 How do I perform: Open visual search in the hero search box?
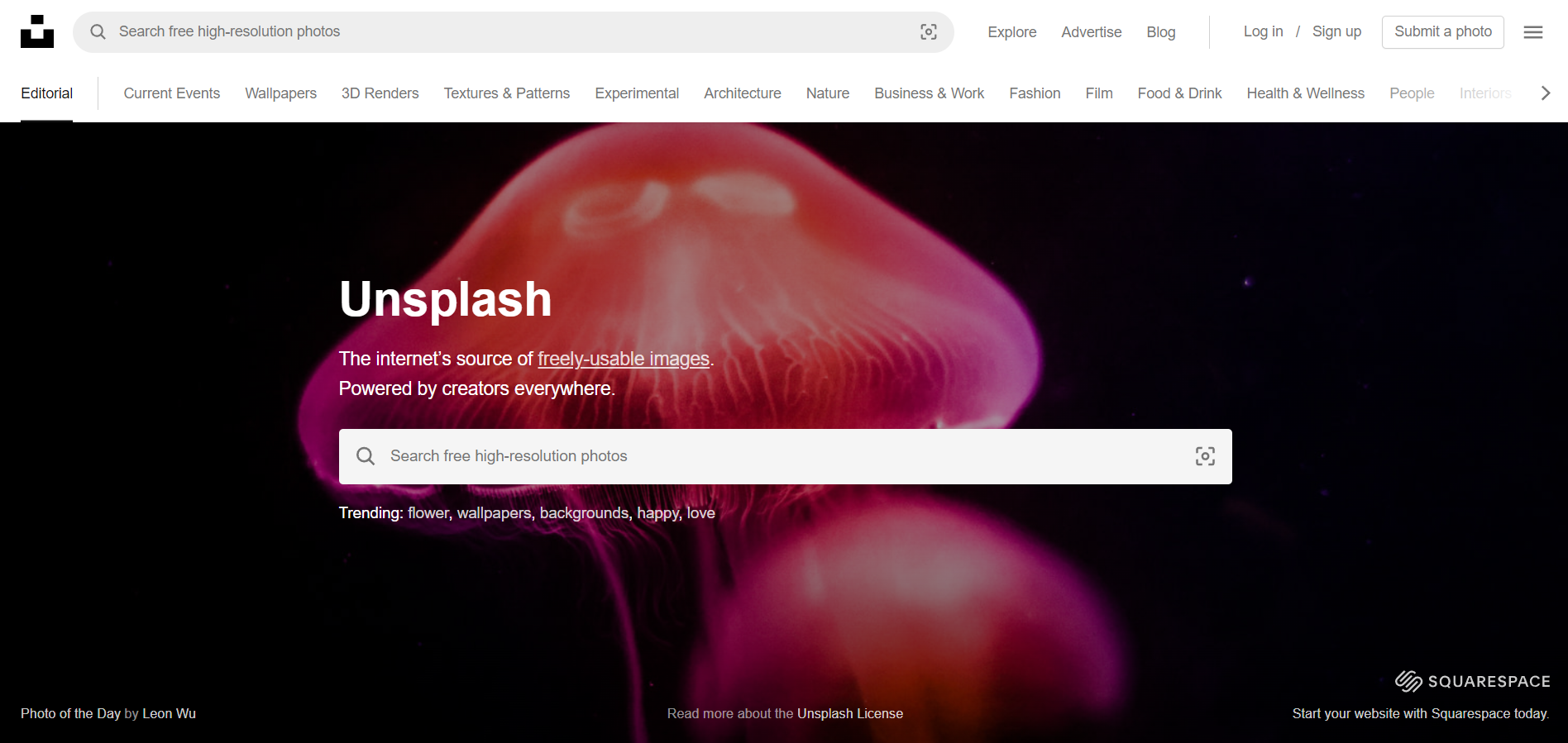(1205, 456)
